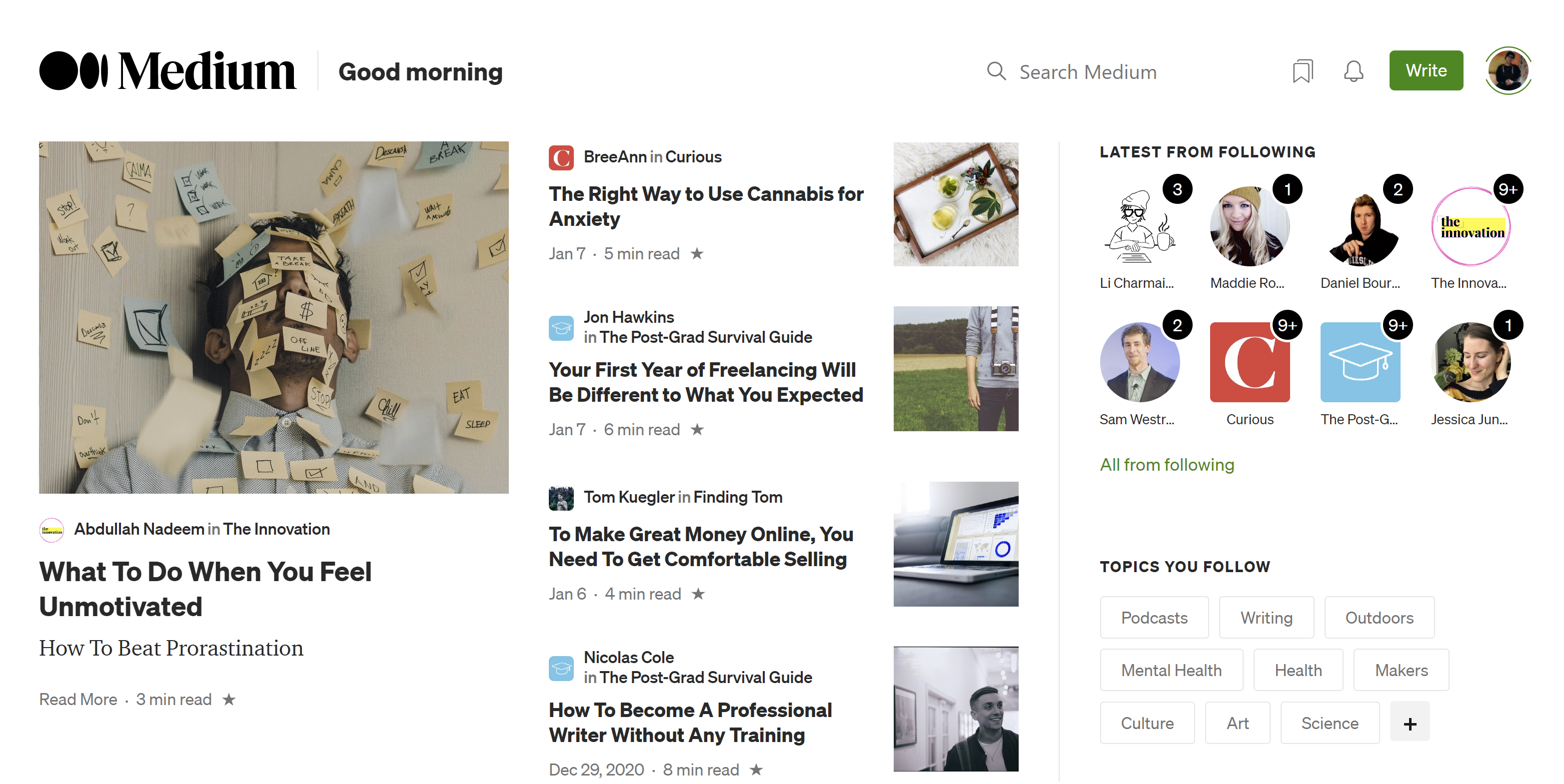Select the Podcasts topic chip
This screenshot has height=784, width=1564.
tap(1154, 617)
